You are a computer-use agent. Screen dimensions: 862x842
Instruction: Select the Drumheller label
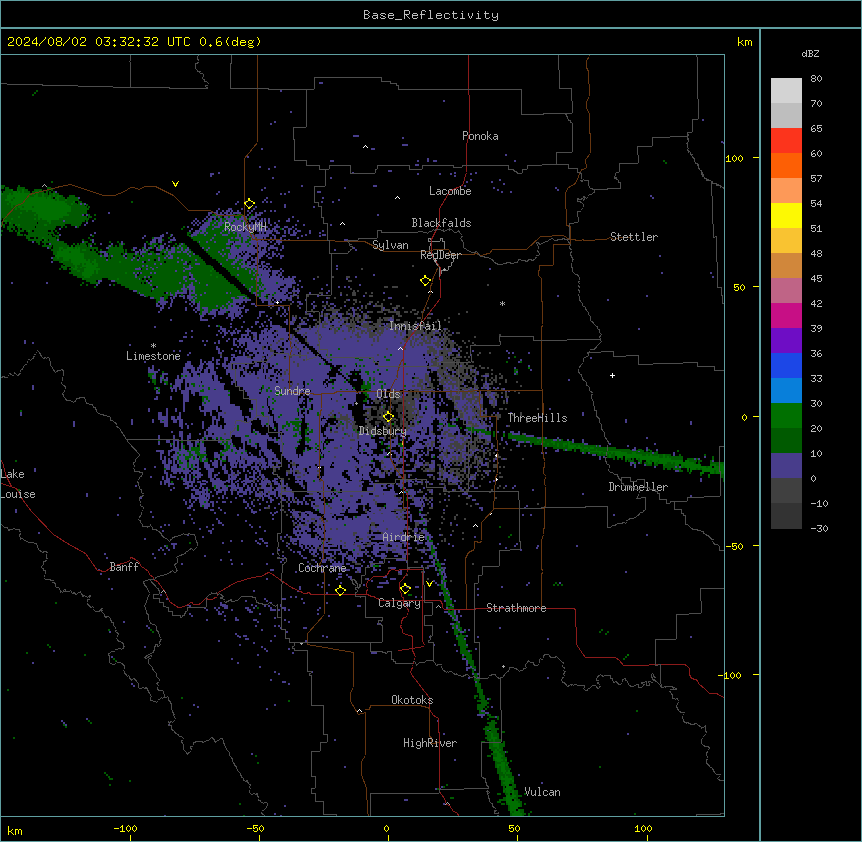pos(638,487)
